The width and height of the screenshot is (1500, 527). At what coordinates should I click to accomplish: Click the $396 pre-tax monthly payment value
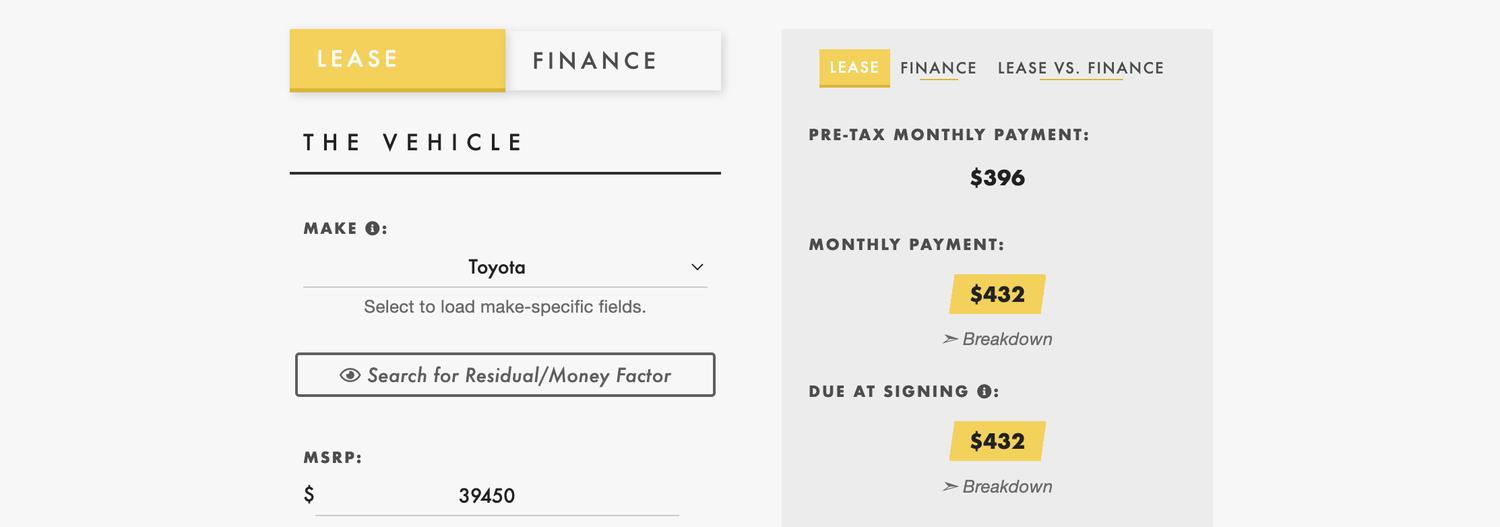coord(997,178)
